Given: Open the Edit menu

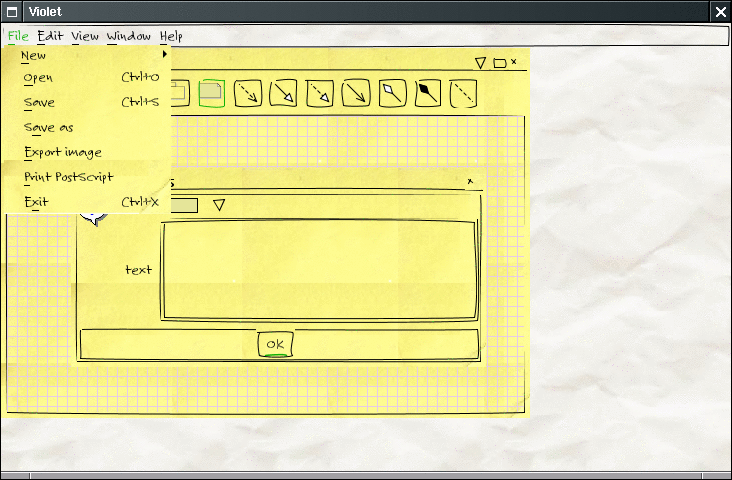Looking at the screenshot, I should [50, 36].
